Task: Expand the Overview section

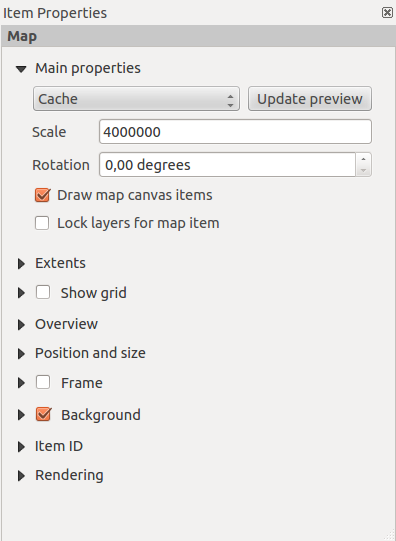Action: pos(21,325)
